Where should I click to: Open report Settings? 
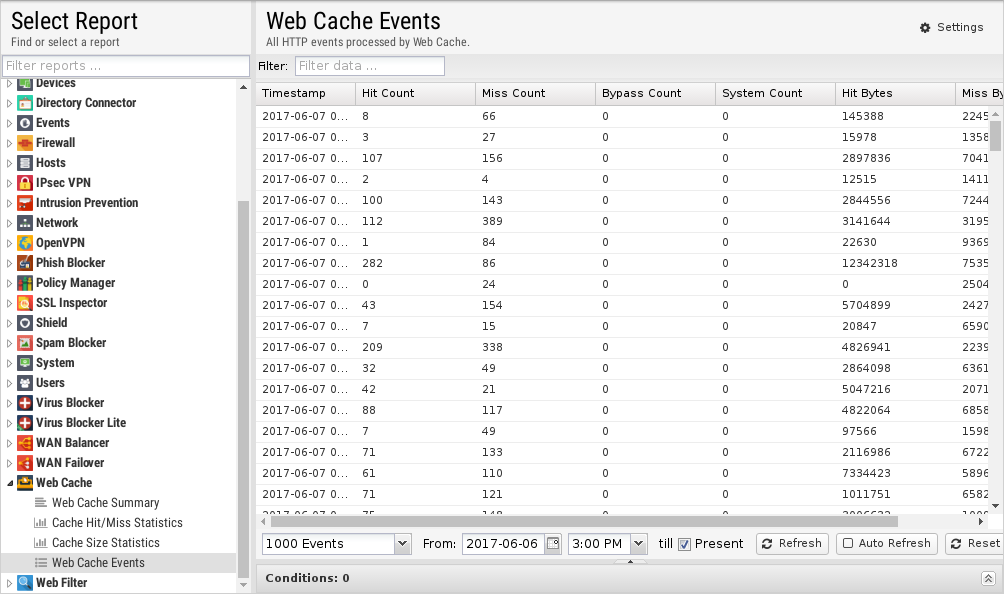point(951,27)
